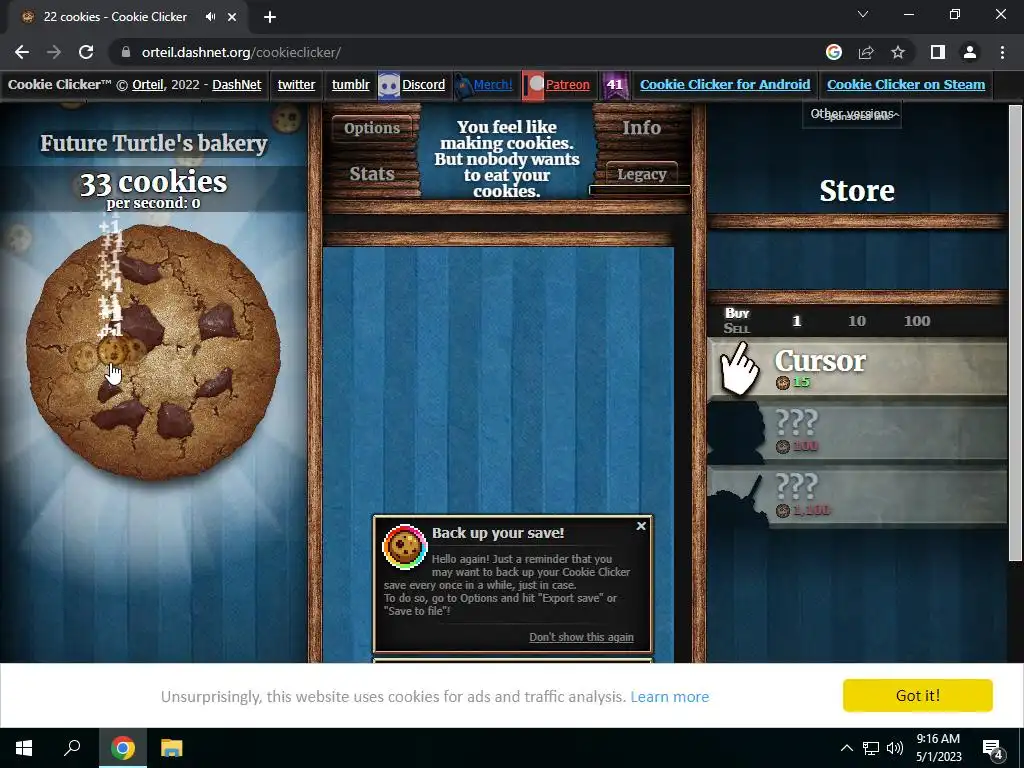Click the Cursor hand icon in store

point(739,368)
